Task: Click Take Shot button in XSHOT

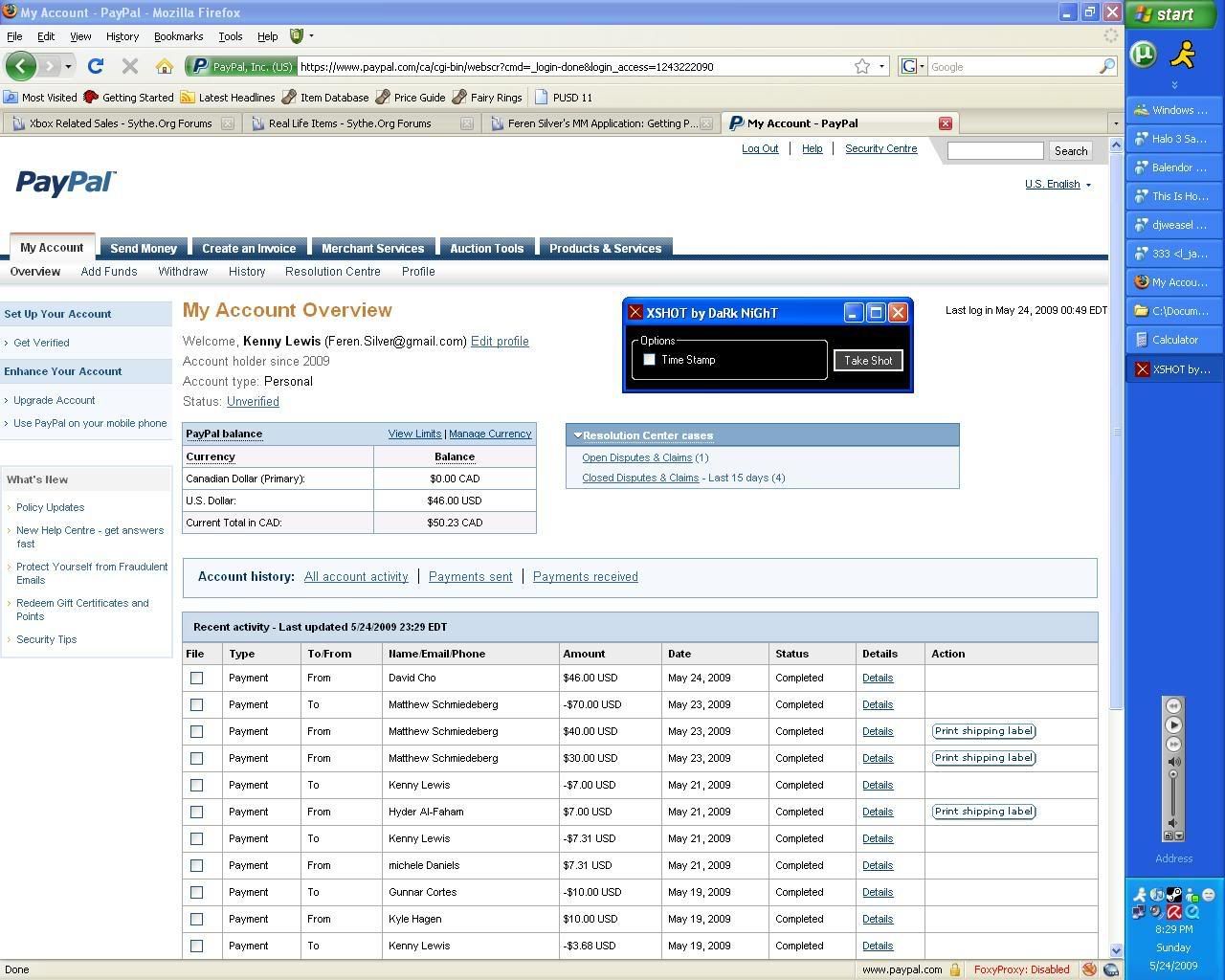Action: point(868,360)
